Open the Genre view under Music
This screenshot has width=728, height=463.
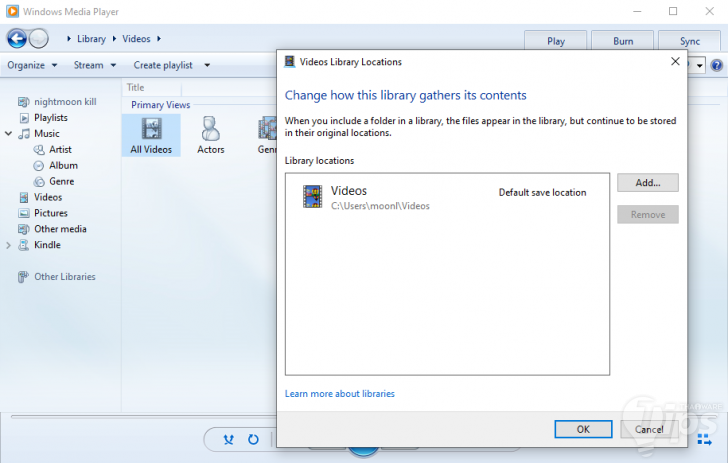(x=62, y=181)
